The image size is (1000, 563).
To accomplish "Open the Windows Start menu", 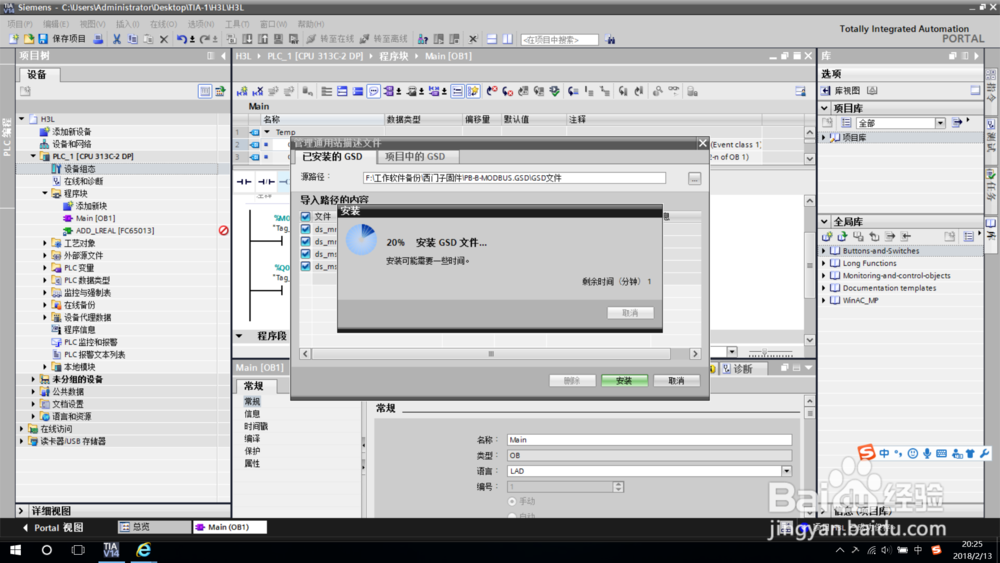I will point(15,550).
